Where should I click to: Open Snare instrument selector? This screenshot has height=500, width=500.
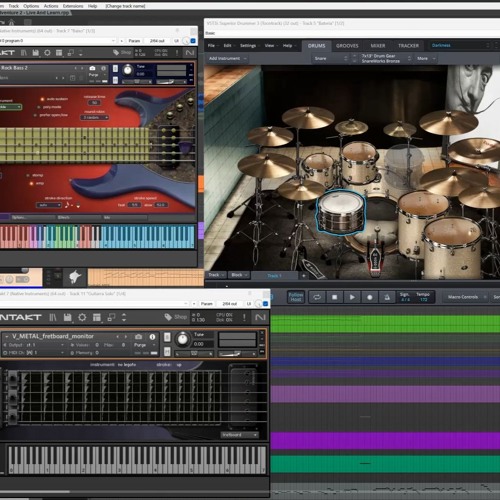pyautogui.click(x=331, y=58)
